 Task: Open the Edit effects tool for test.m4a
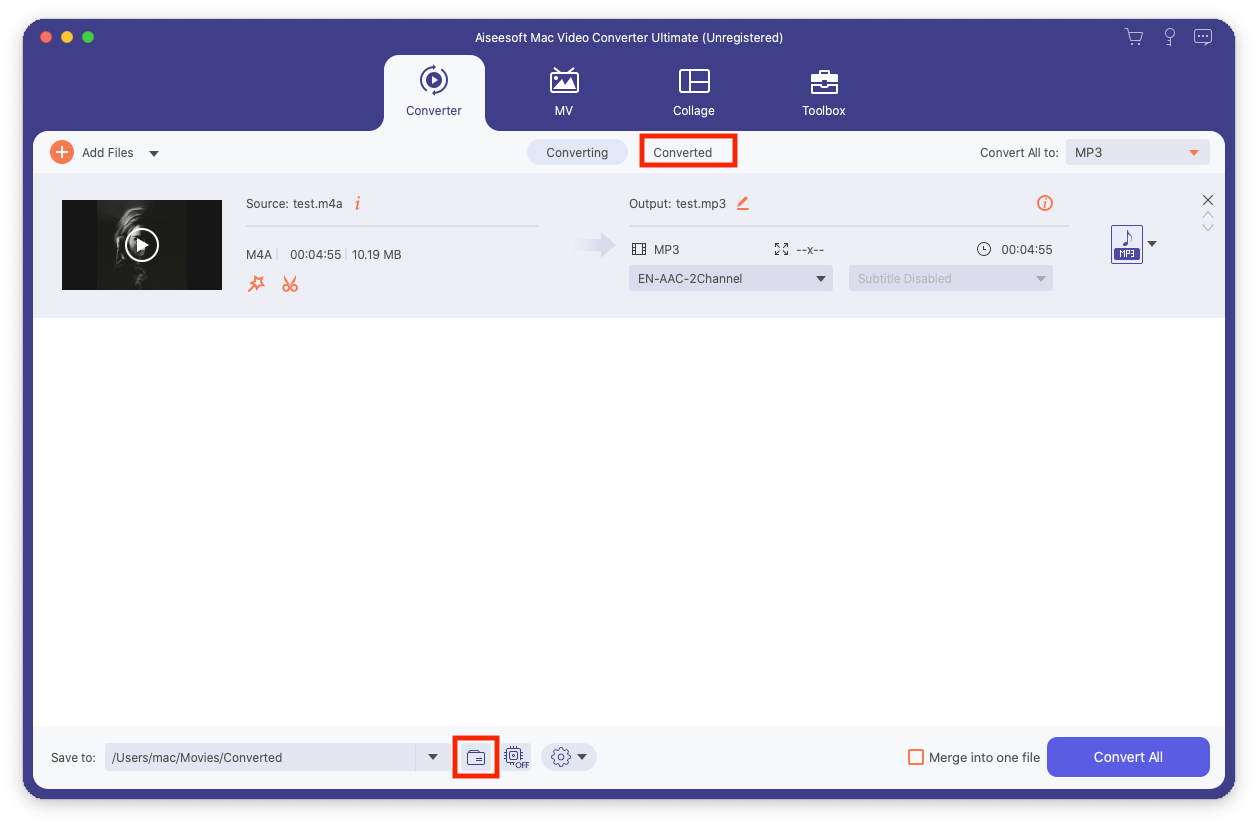coord(256,284)
